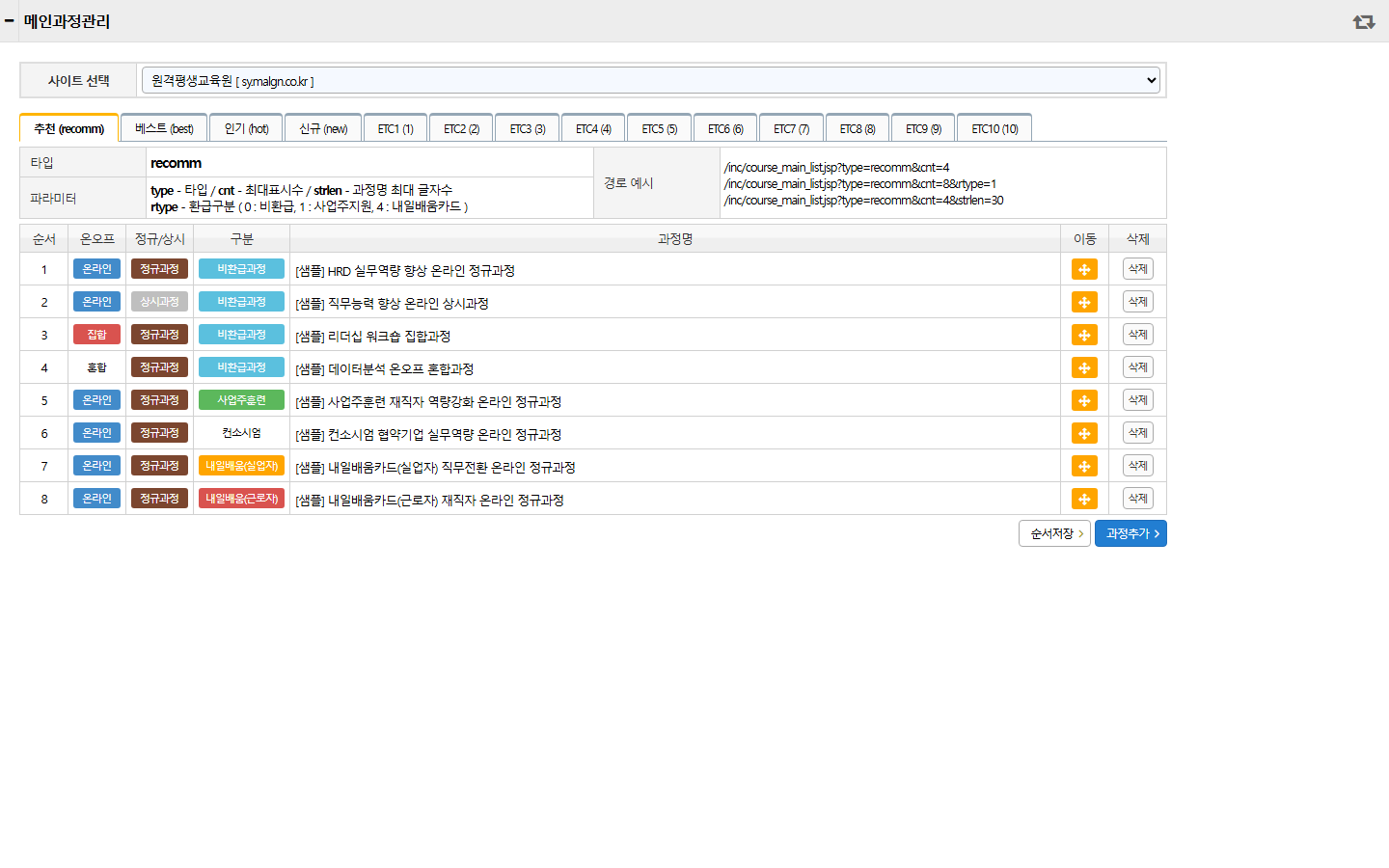Image resolution: width=1389 pixels, height=868 pixels.
Task: Click move icon for HRD 실무역량 향상 course
Action: (x=1084, y=270)
